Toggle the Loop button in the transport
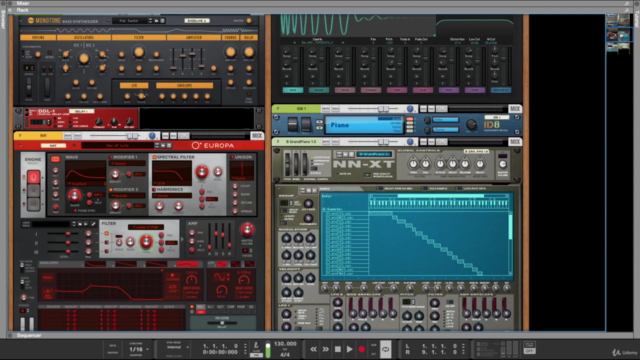Screen dimensions: 640x360 (x=385, y=349)
